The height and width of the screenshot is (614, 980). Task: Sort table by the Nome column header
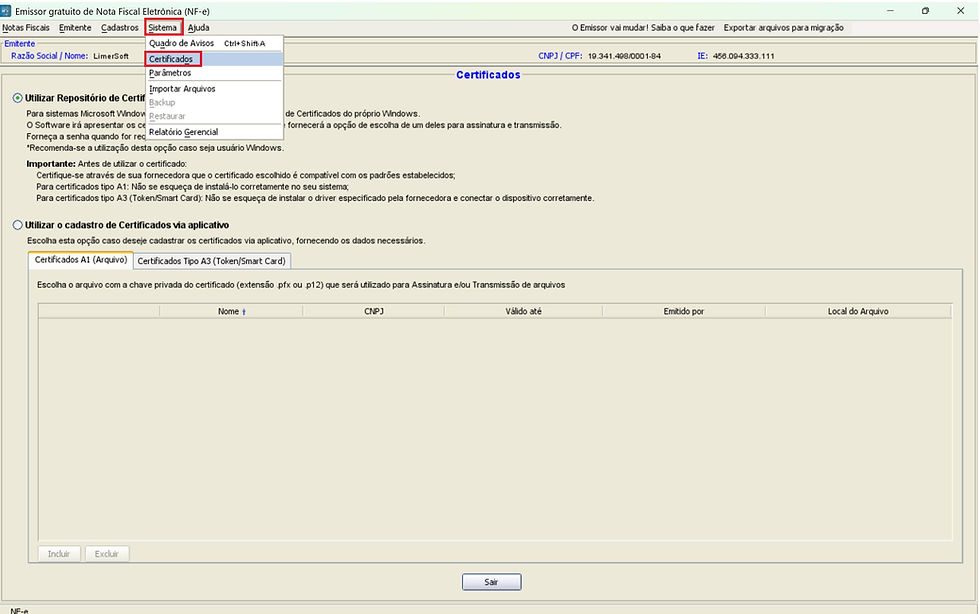point(231,311)
